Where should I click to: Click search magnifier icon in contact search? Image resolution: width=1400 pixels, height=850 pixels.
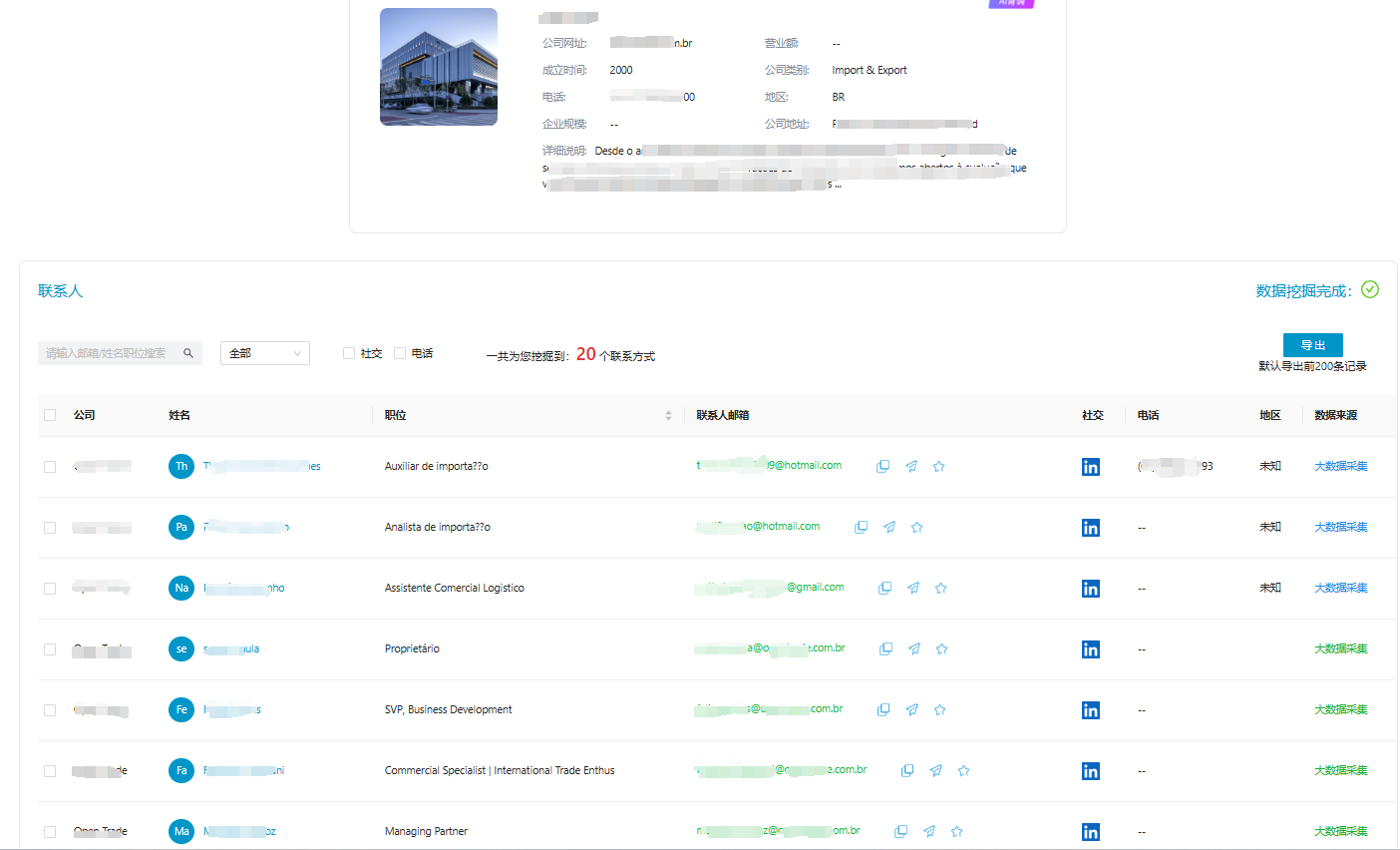(188, 353)
